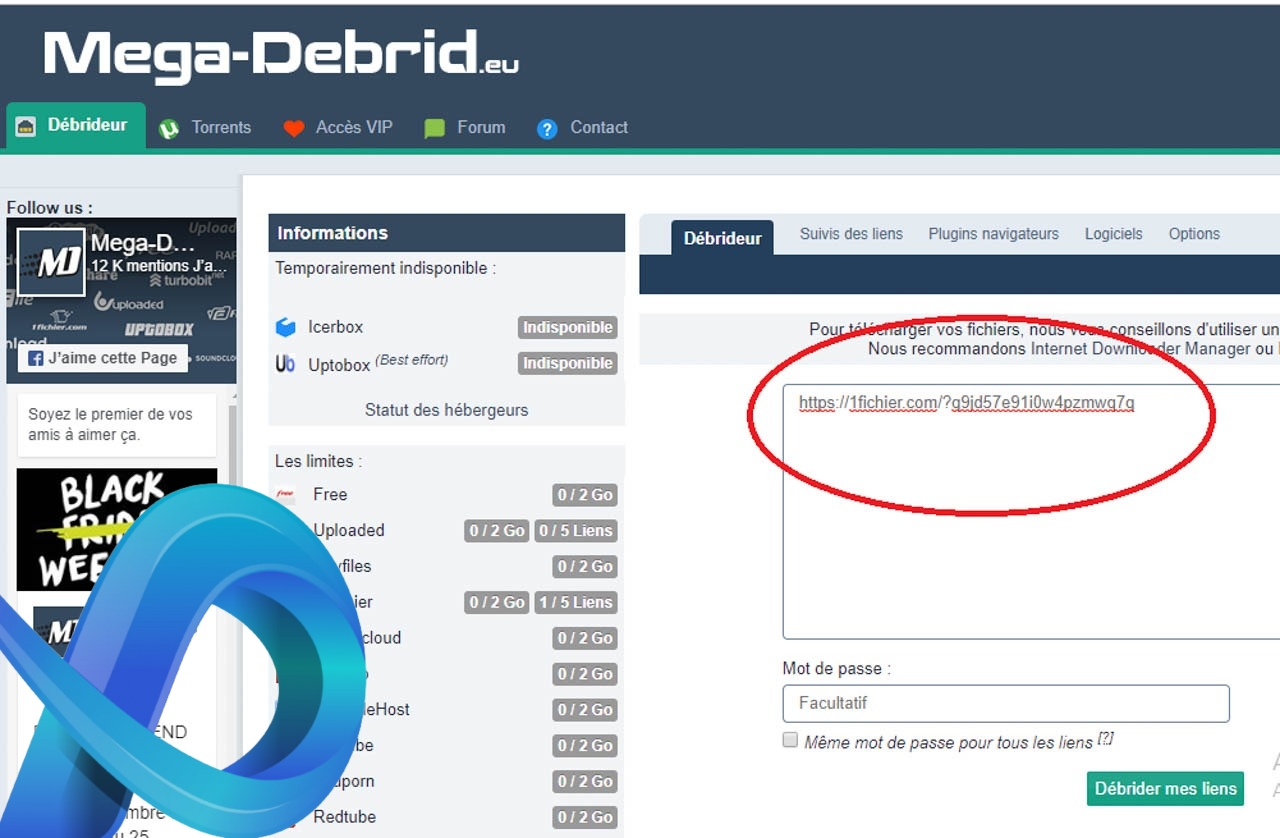Click the Mot de passe Facultatif field
The image size is (1280, 838).
(x=1006, y=703)
